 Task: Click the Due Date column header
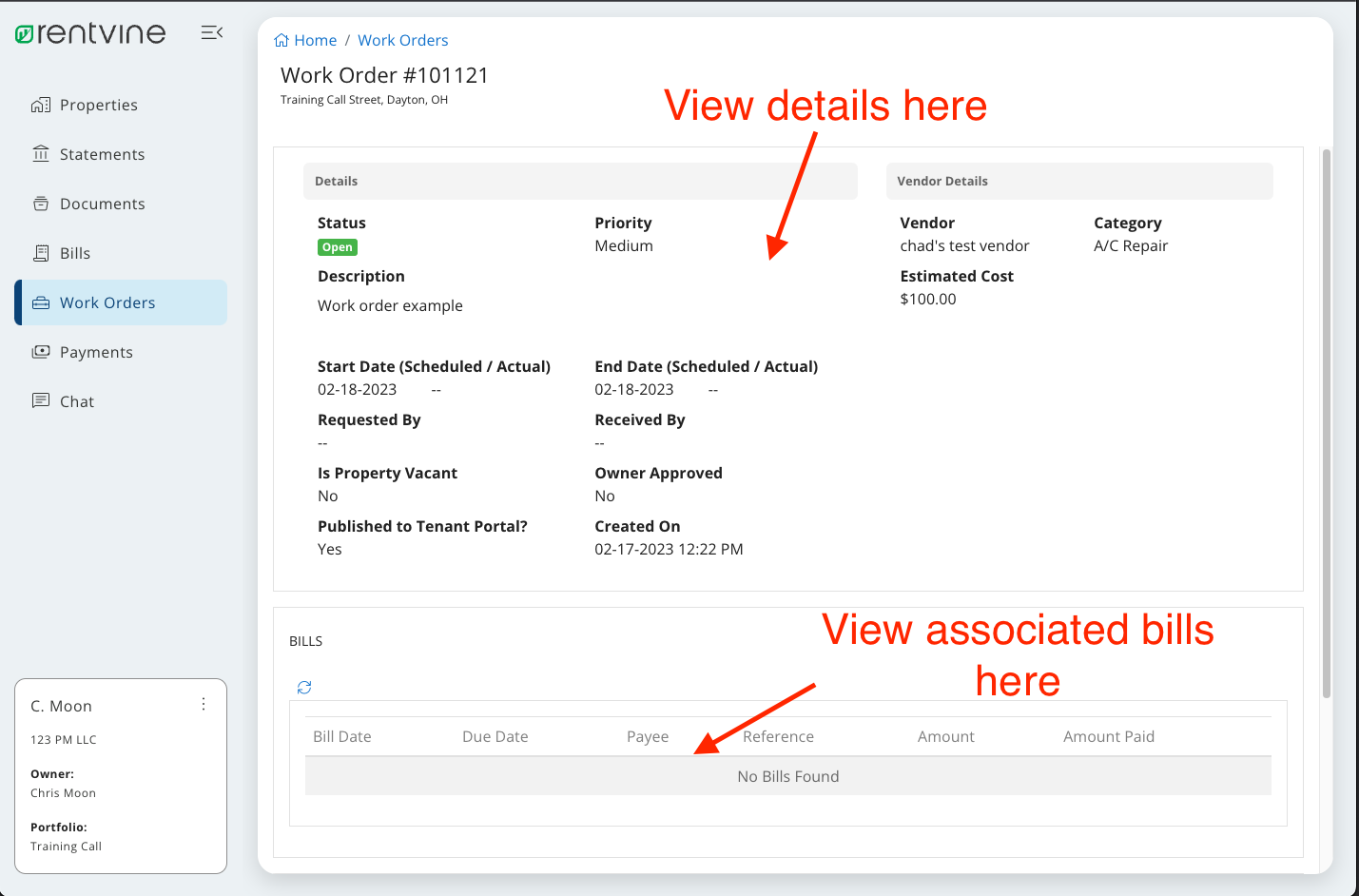tap(495, 736)
